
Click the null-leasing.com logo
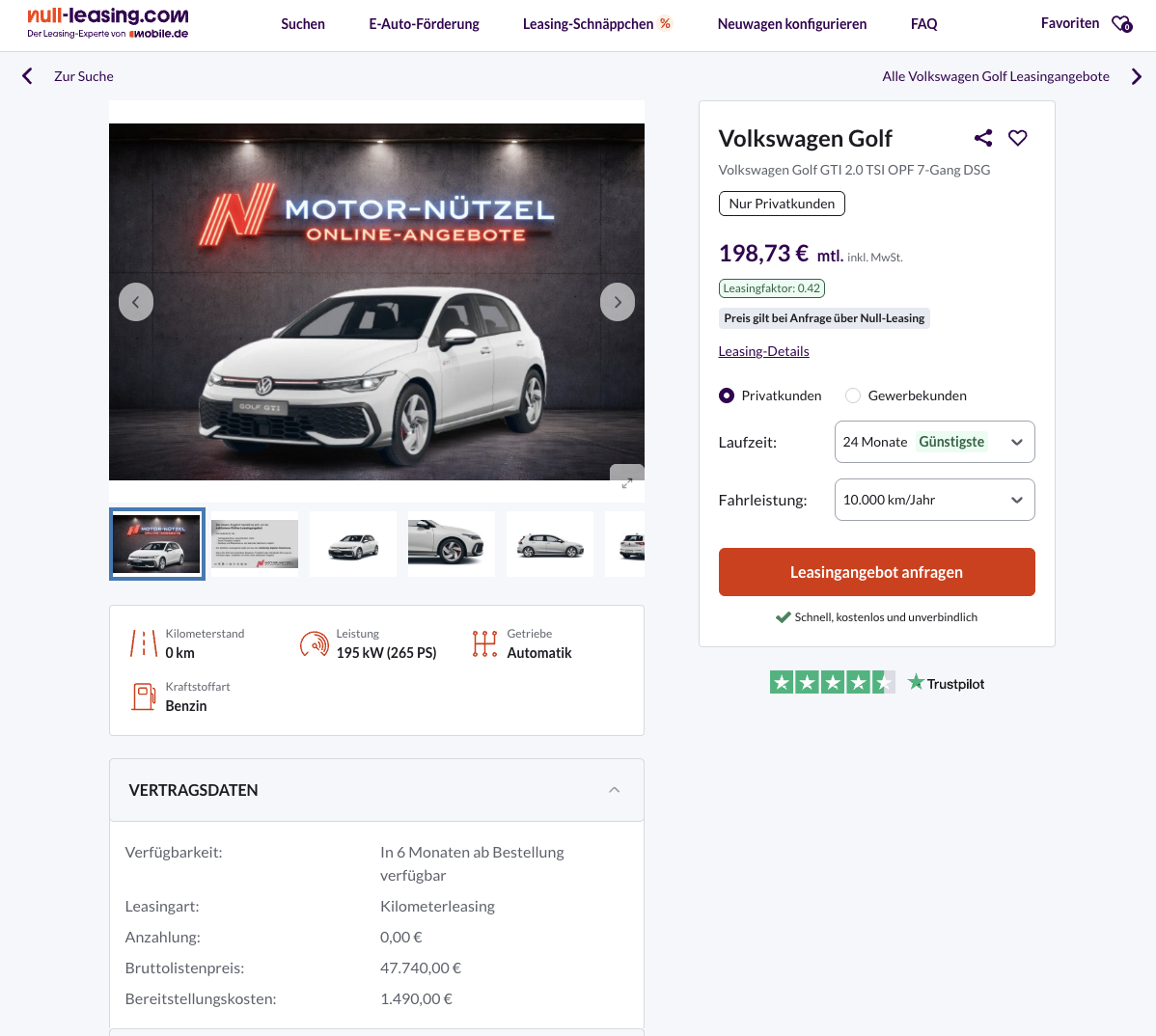(108, 23)
